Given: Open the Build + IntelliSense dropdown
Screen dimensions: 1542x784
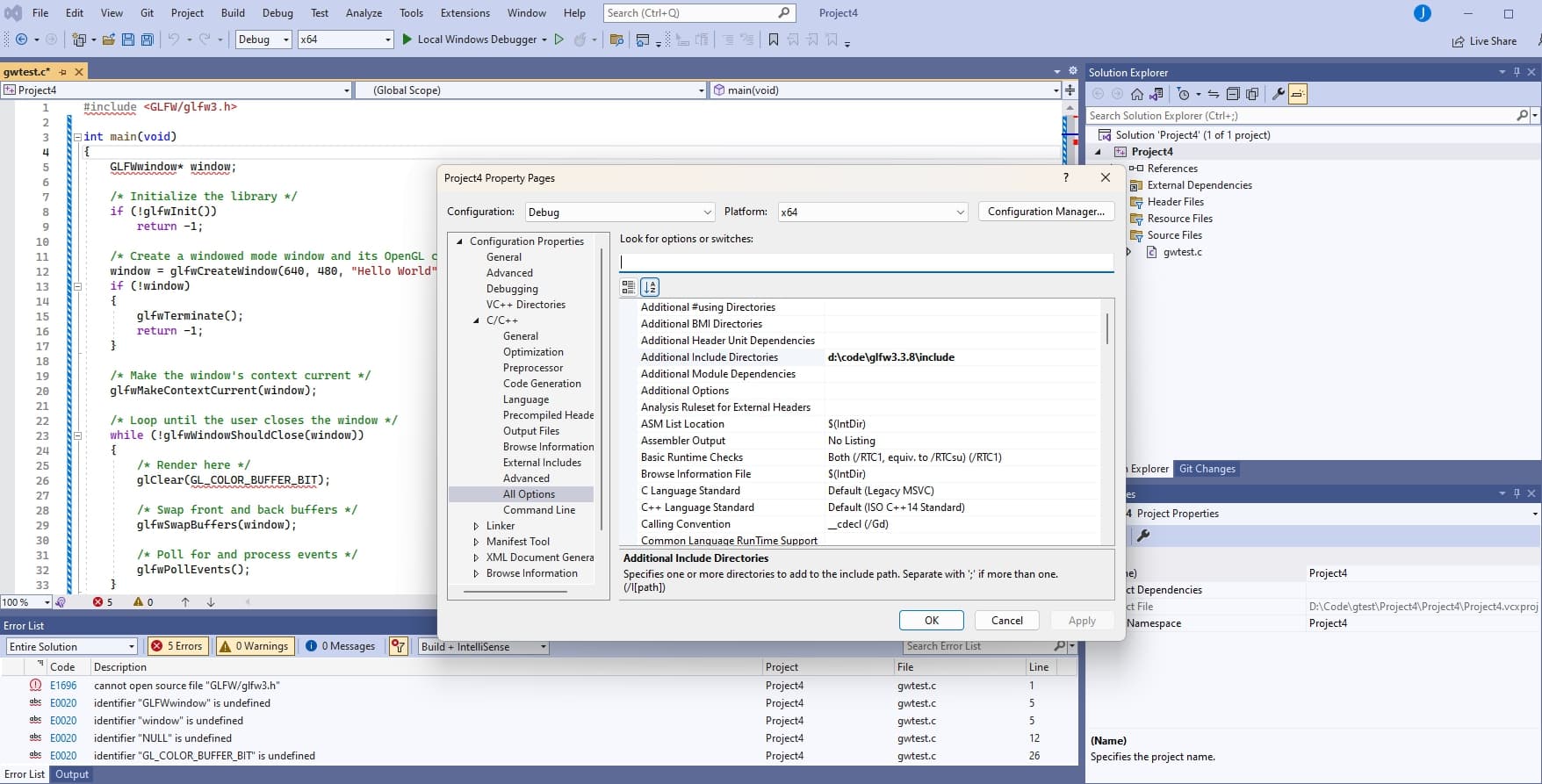Looking at the screenshot, I should tap(483, 646).
